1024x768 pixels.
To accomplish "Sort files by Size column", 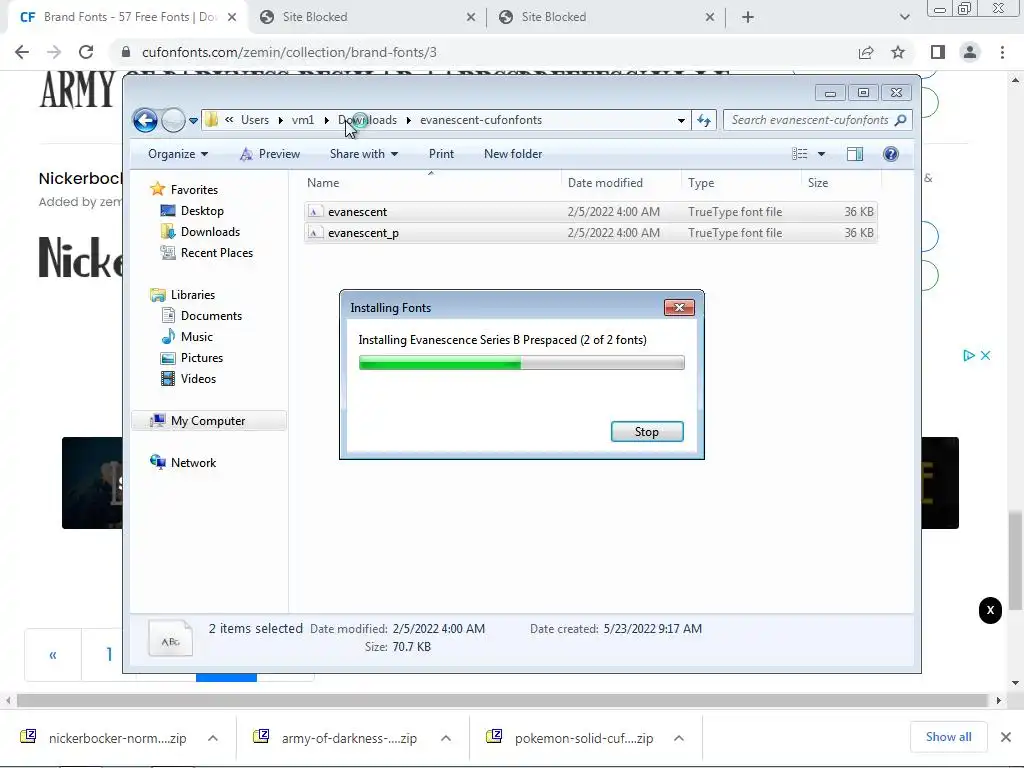I will coord(841,183).
